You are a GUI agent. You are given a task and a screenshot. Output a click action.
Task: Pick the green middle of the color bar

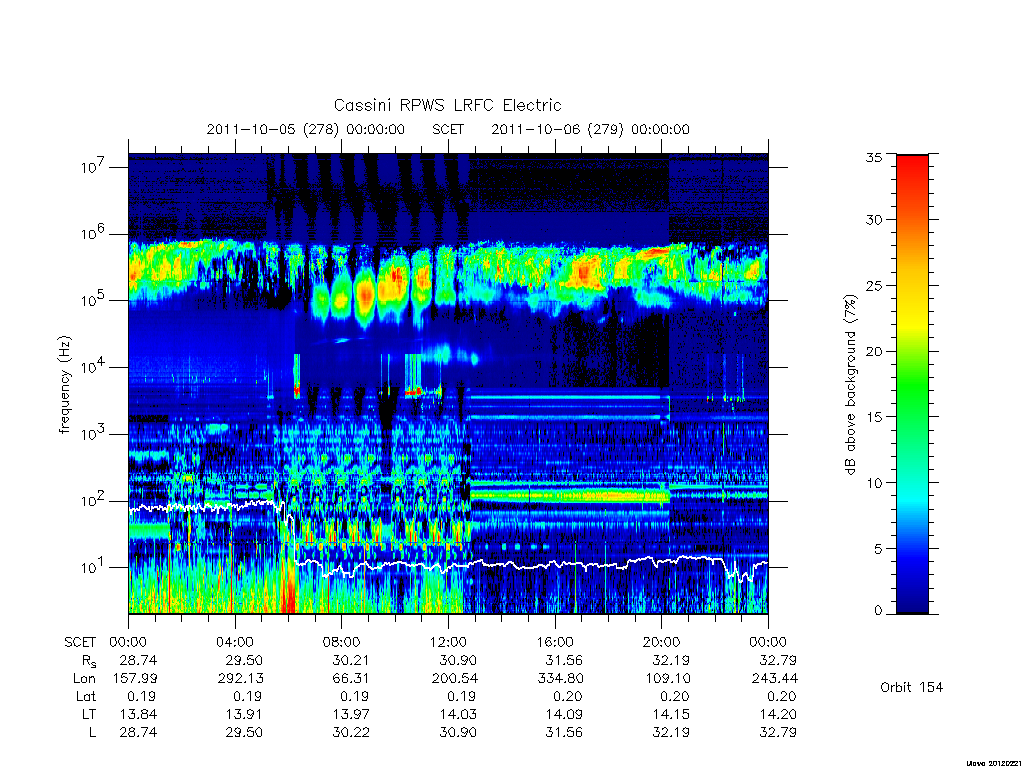[912, 385]
